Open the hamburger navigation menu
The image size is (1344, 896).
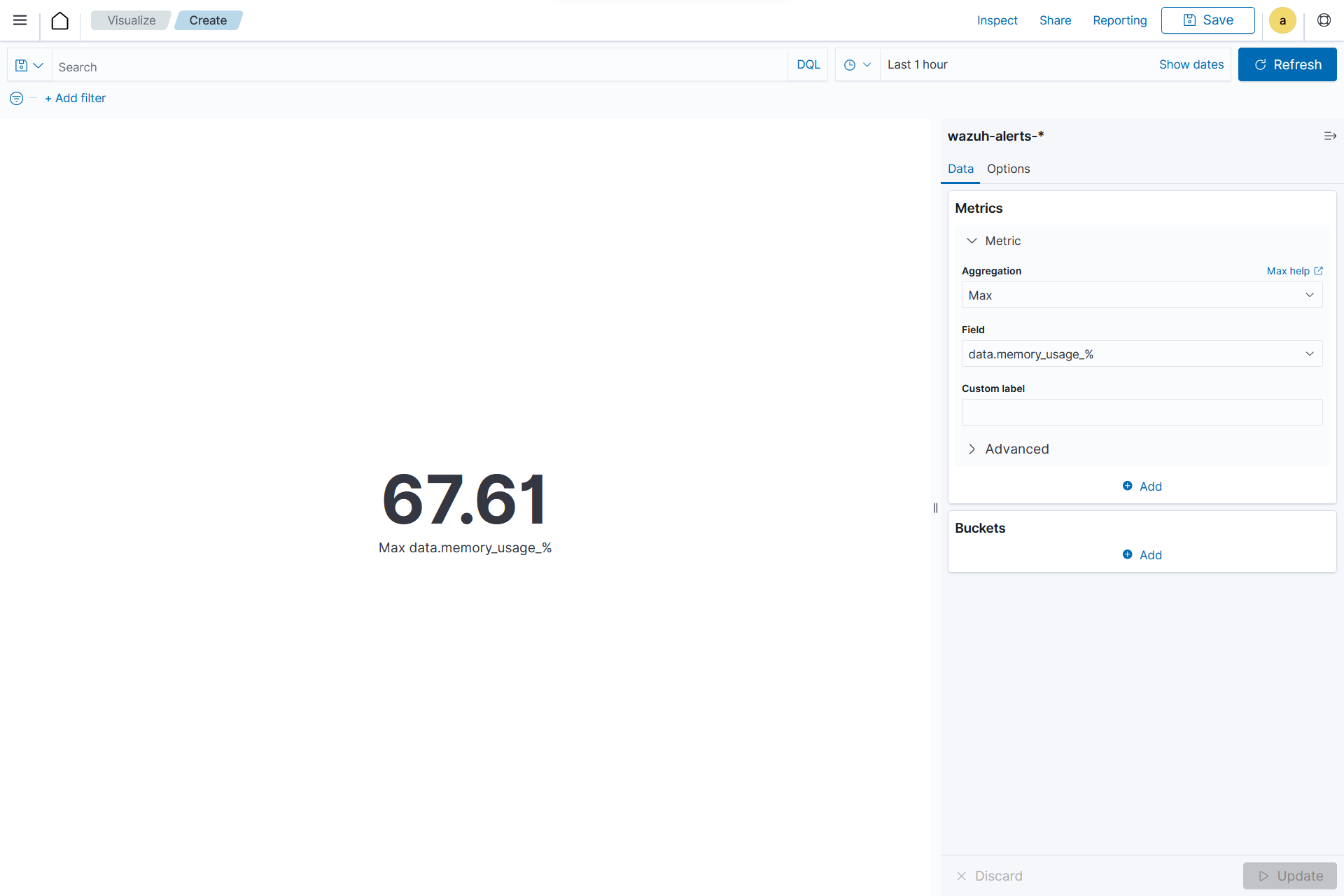pos(20,20)
